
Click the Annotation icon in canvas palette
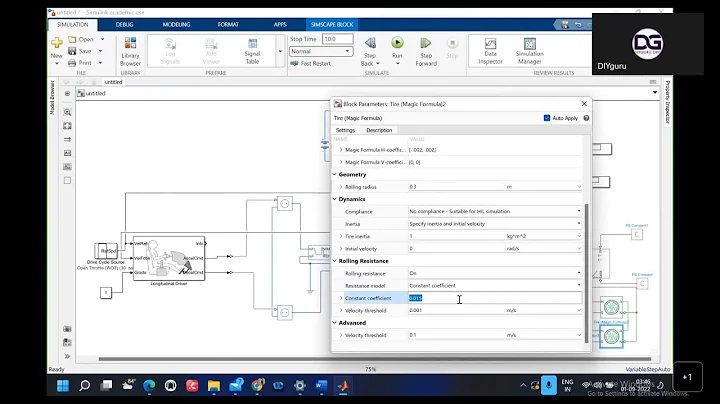pyautogui.click(x=68, y=153)
